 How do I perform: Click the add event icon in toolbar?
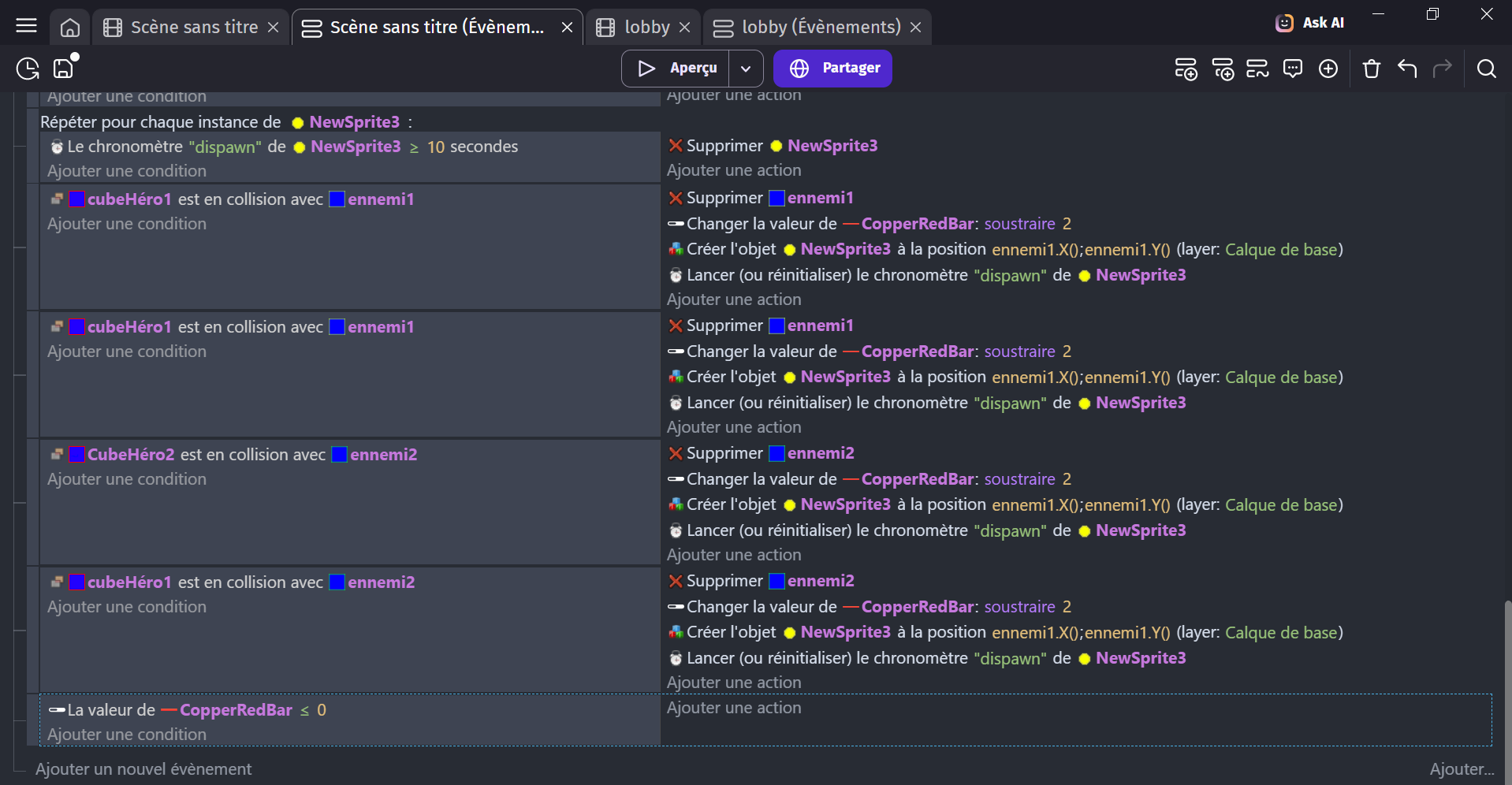pyautogui.click(x=1186, y=69)
